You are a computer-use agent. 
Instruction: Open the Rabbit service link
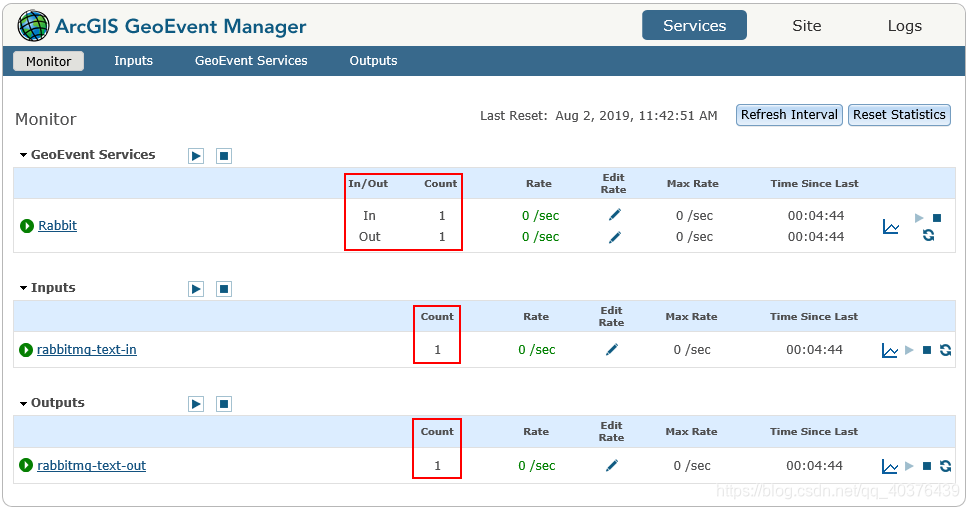[x=57, y=225]
